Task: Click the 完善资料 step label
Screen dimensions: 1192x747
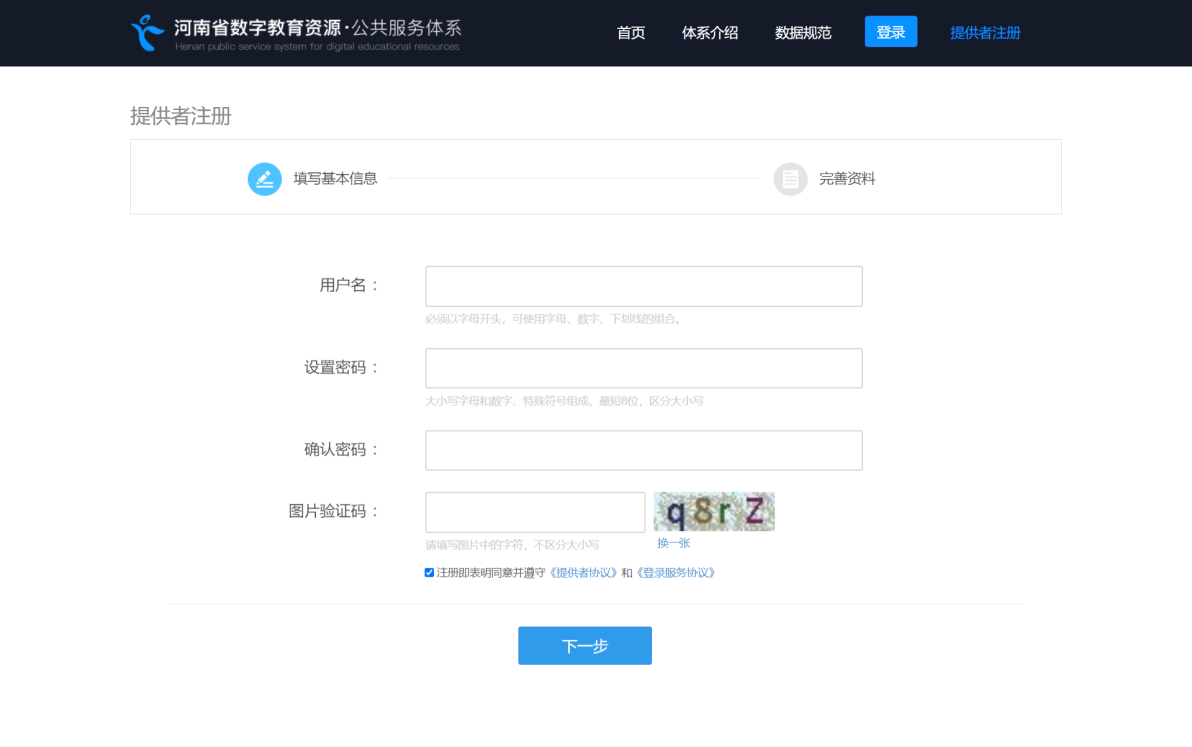Action: pyautogui.click(x=847, y=179)
